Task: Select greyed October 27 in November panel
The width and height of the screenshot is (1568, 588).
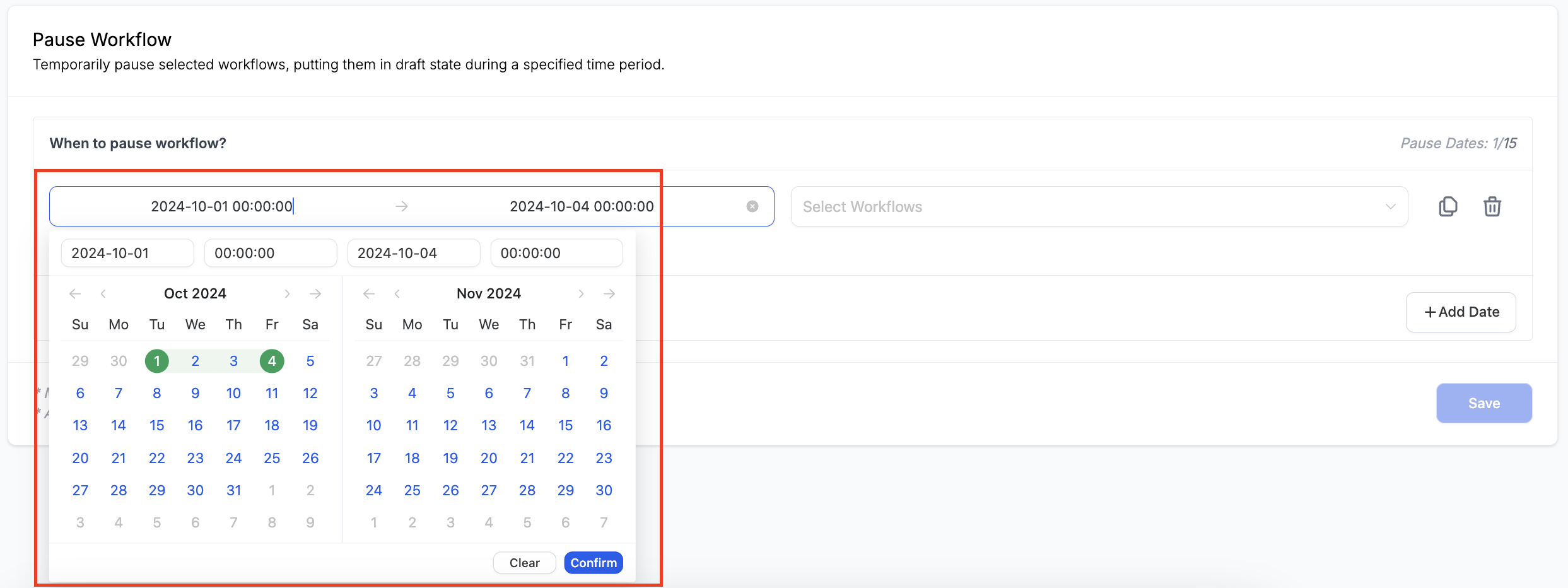Action: click(x=374, y=361)
